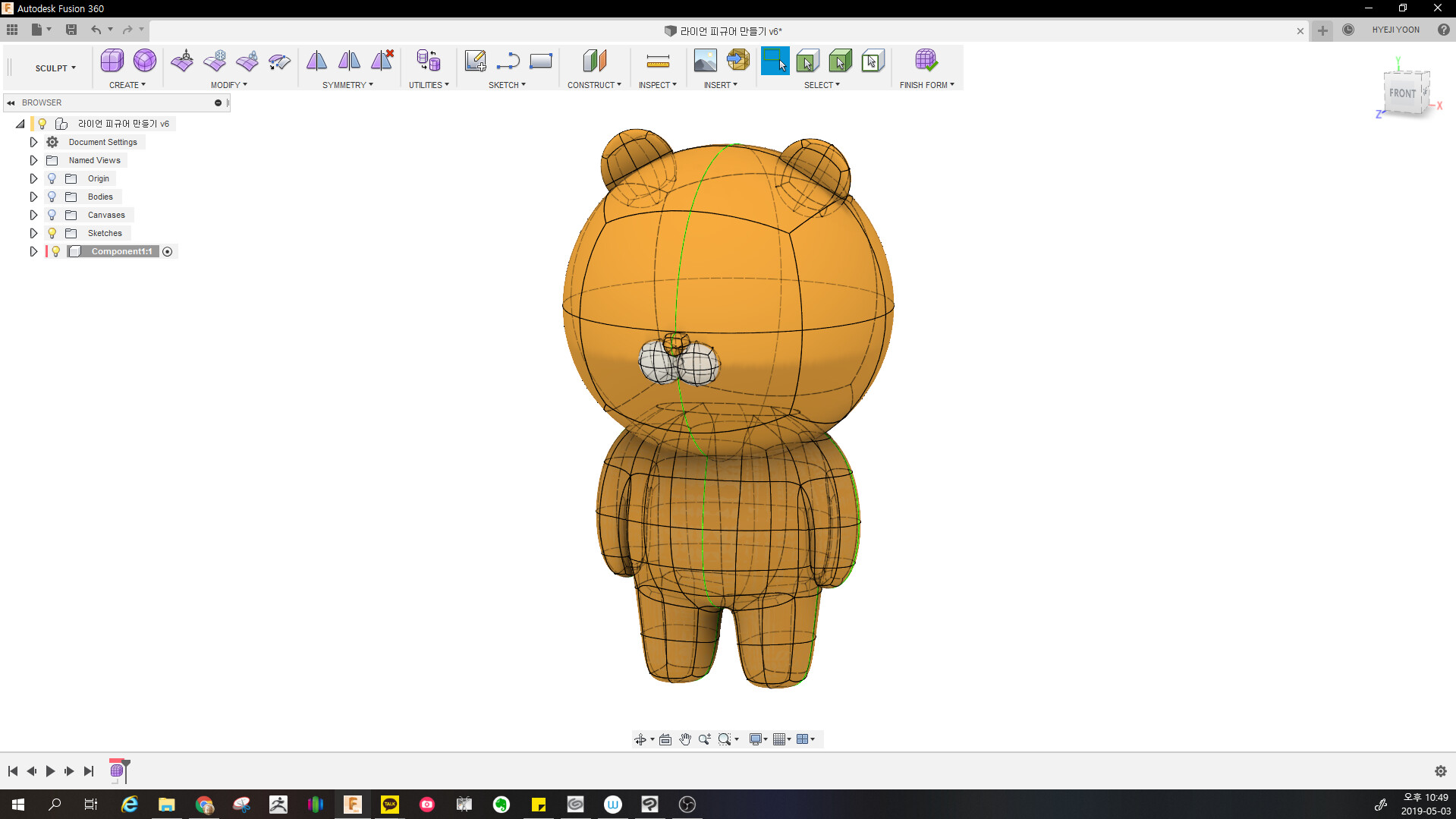Screen dimensions: 1456x819
Task: Toggle visibility of the Canvases folder
Action: coord(52,215)
